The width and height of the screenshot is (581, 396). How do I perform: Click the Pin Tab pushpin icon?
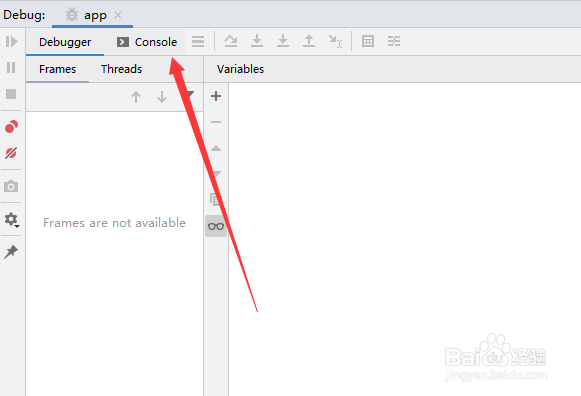coord(11,252)
